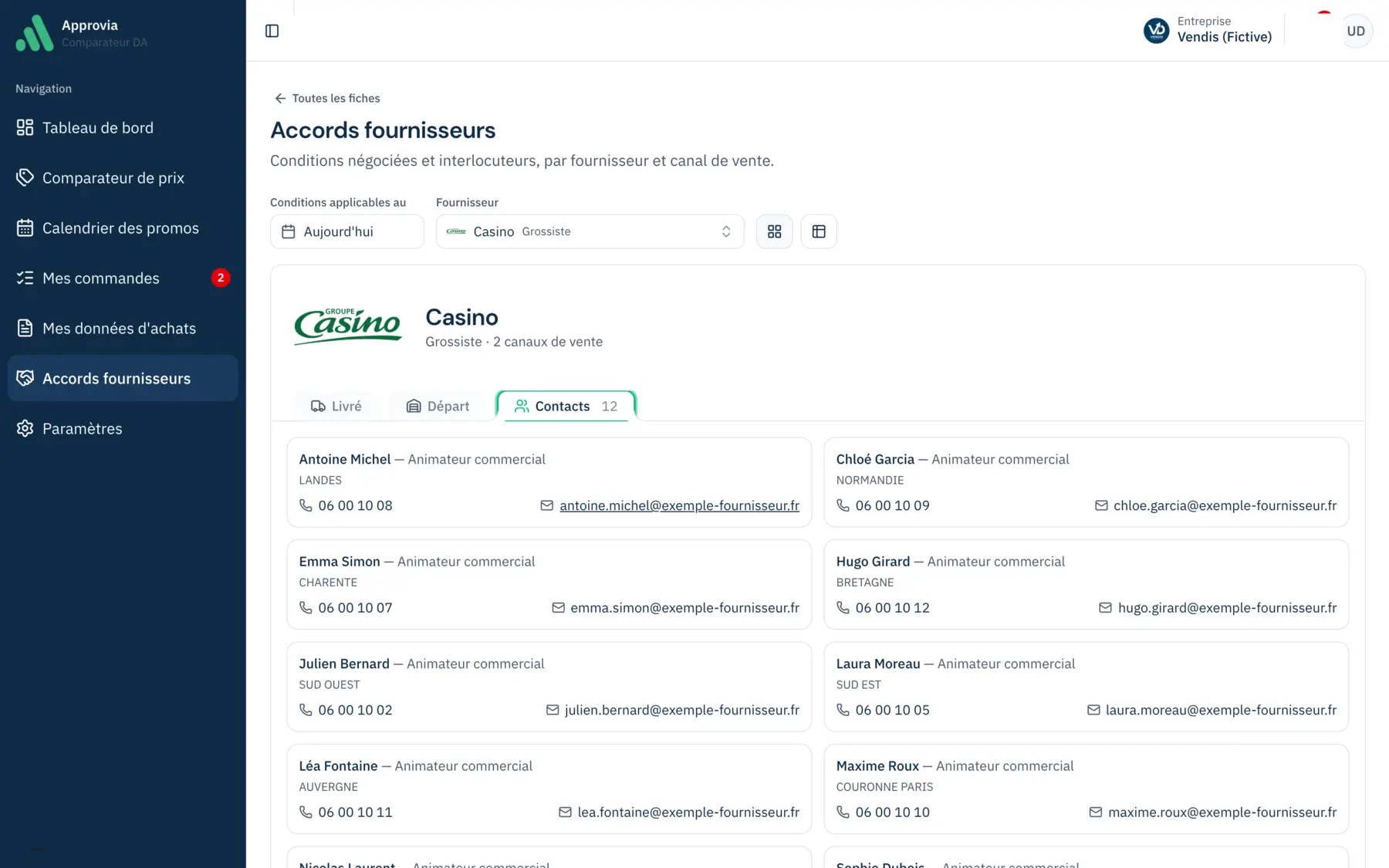This screenshot has width=1389, height=868.
Task: Email emma.simon@exemple-fournisseur.fr
Action: [684, 607]
